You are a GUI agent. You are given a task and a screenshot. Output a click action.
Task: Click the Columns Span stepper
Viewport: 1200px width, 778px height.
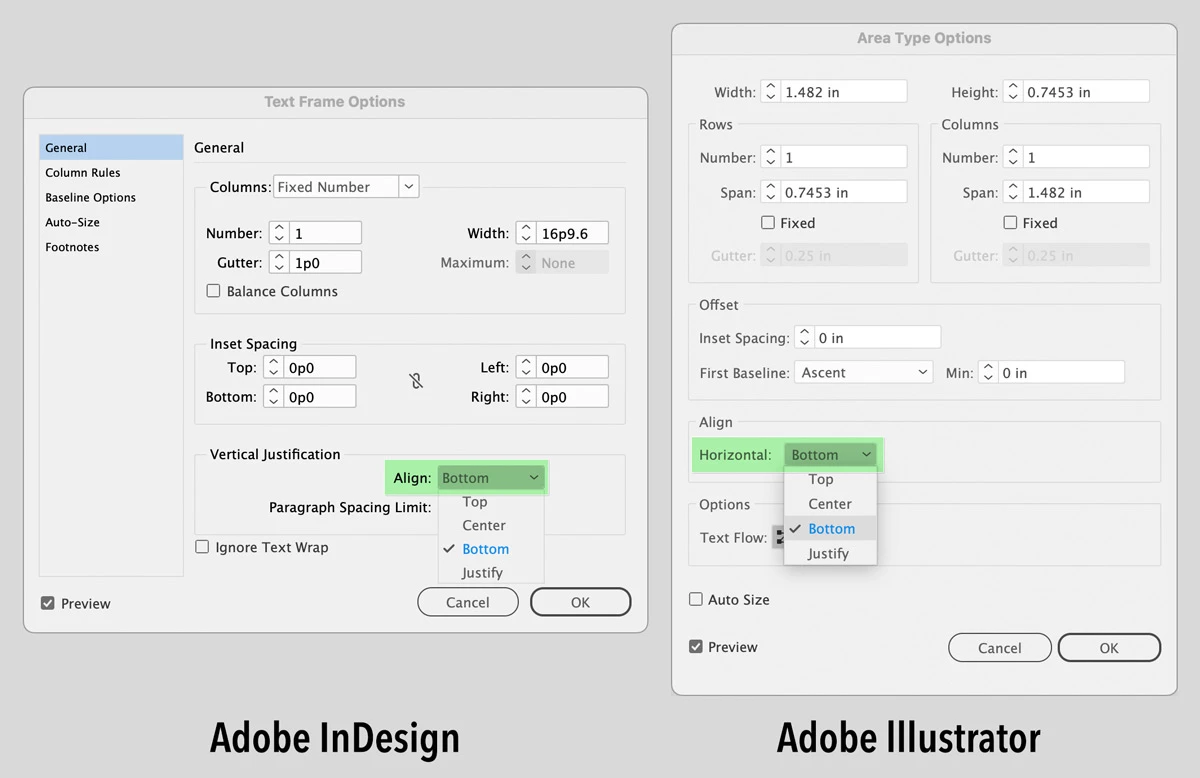(x=1013, y=192)
